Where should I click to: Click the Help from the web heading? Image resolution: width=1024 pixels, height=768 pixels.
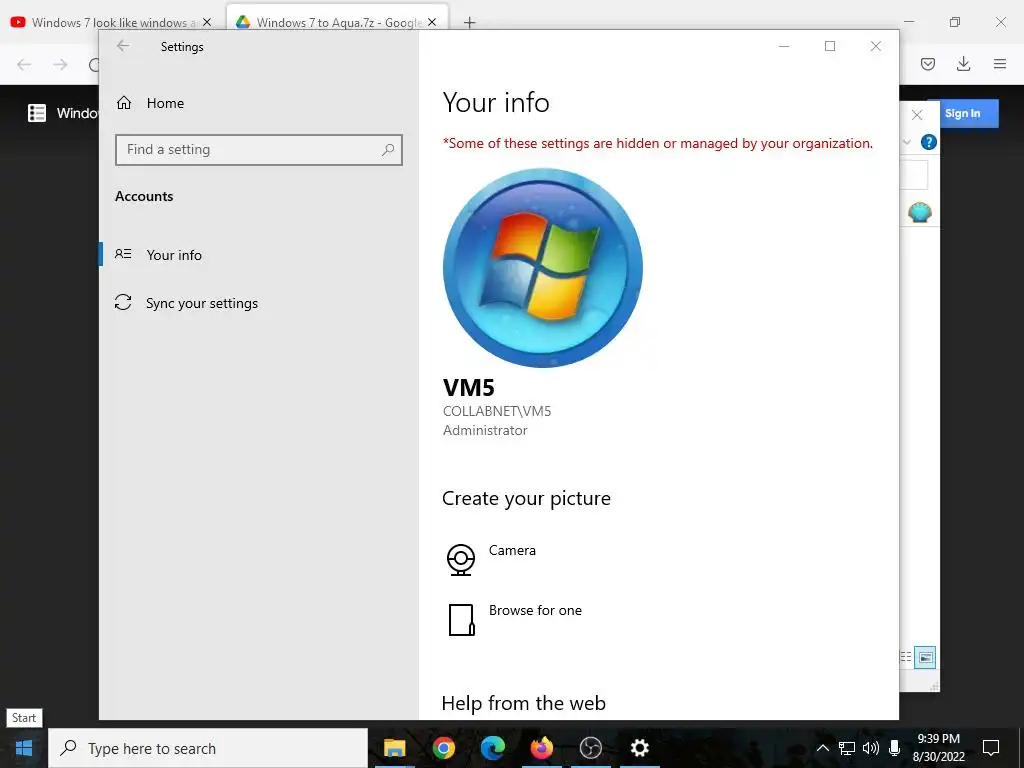(524, 703)
